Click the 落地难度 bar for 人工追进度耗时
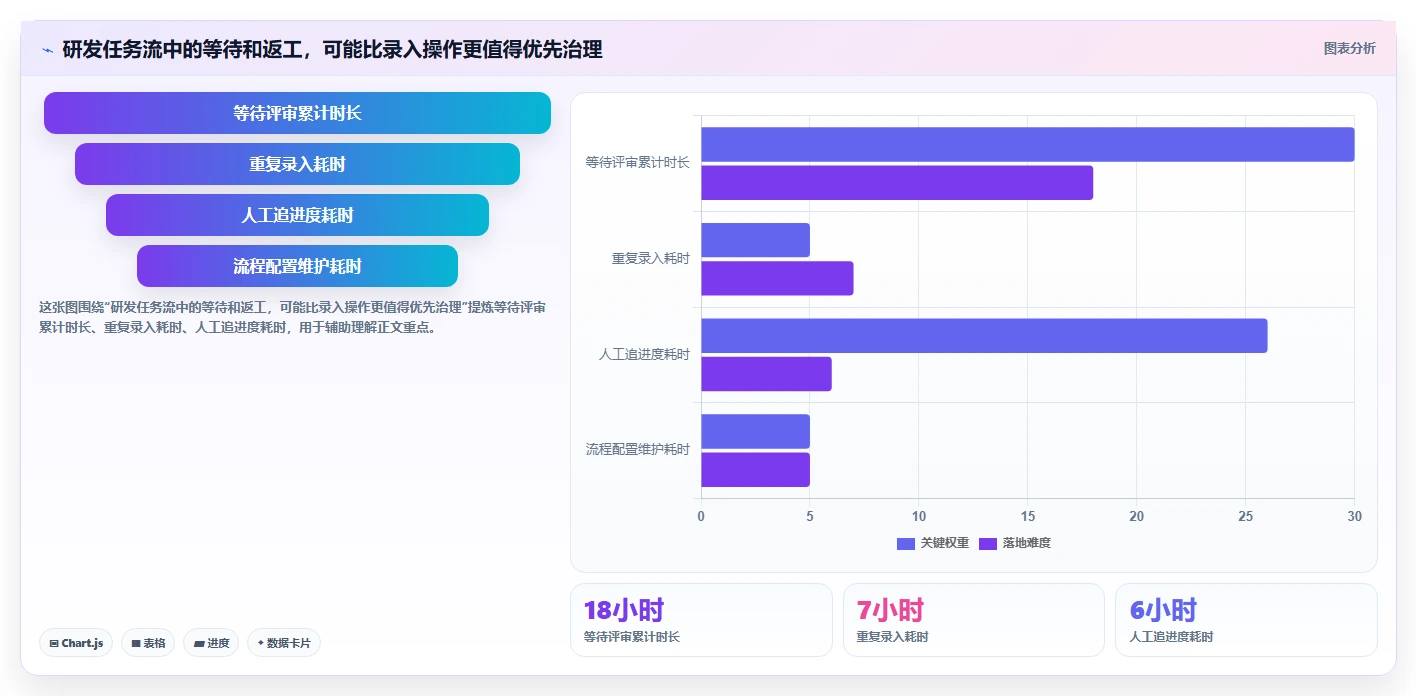Viewport: 1417px width, 696px height. (766, 374)
